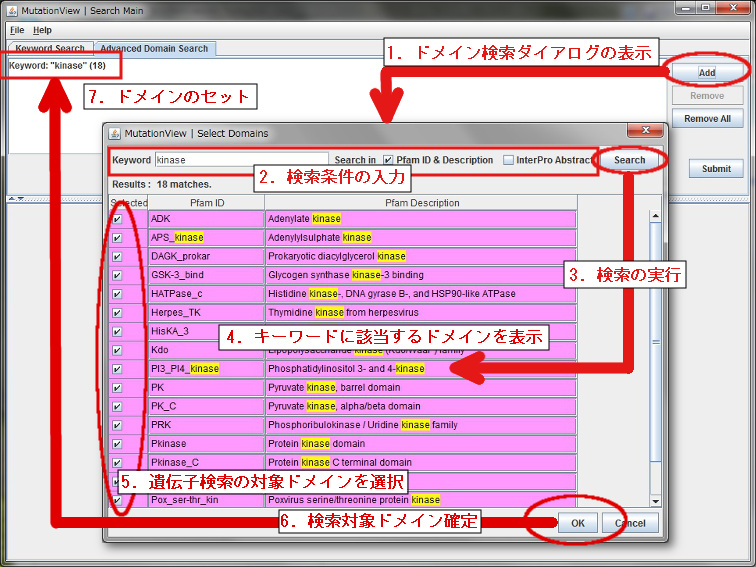Viewport: 756px width, 567px height.
Task: Deselect the GSK-3_bind domain checkbox
Action: pyautogui.click(x=118, y=275)
